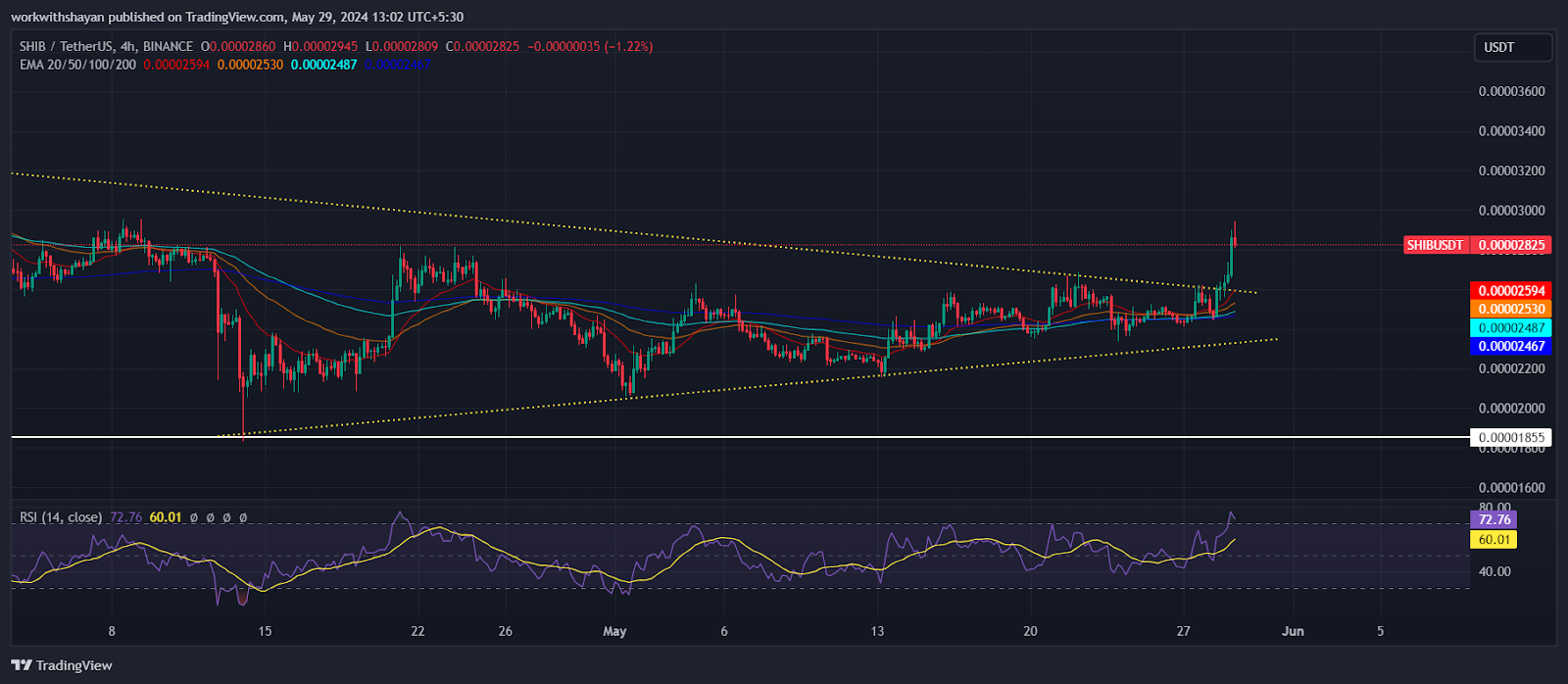
Task: Open the USDT currency selector button
Action: [x=1513, y=47]
